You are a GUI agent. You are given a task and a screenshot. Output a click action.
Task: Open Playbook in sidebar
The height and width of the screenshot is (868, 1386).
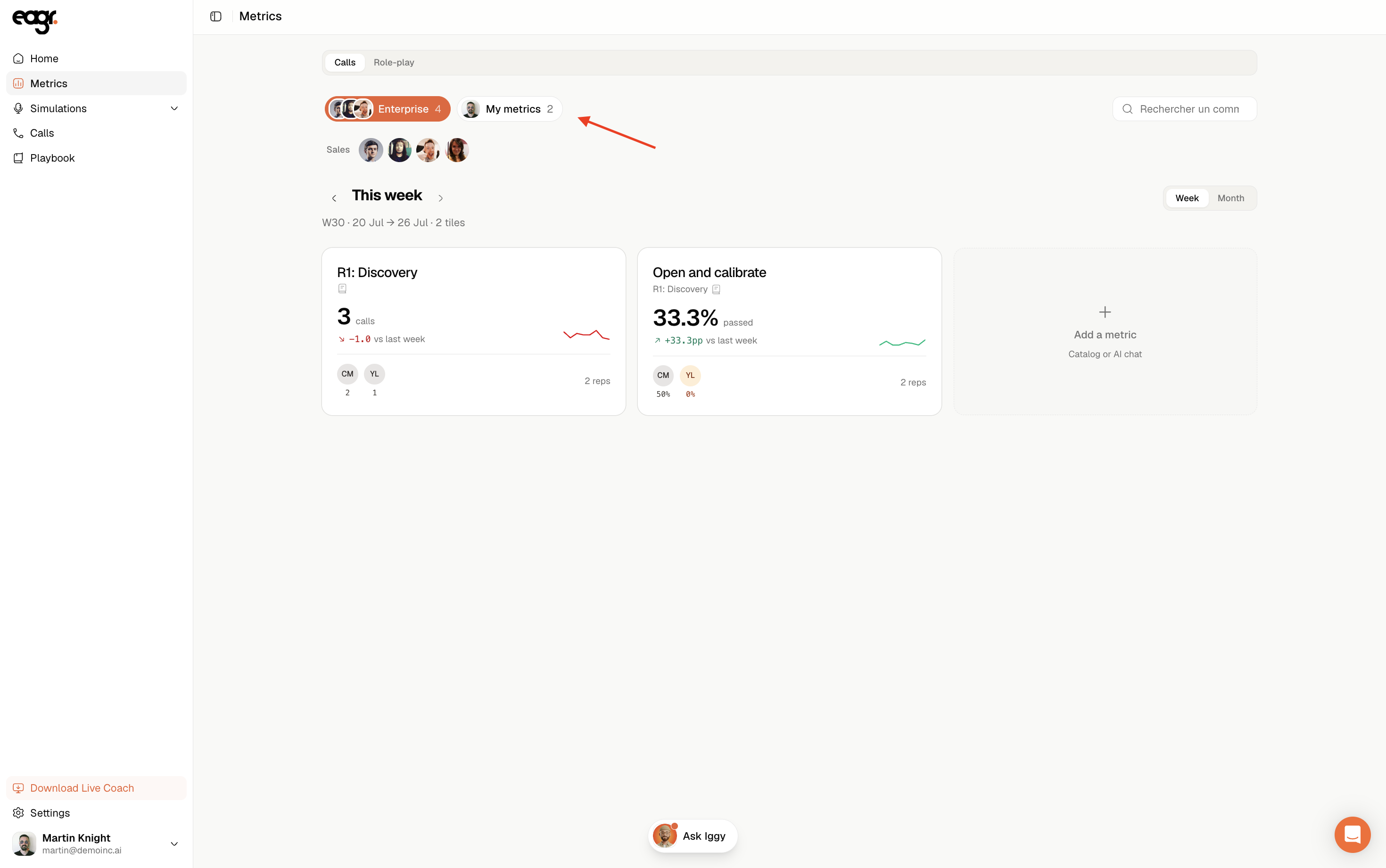tap(97, 158)
